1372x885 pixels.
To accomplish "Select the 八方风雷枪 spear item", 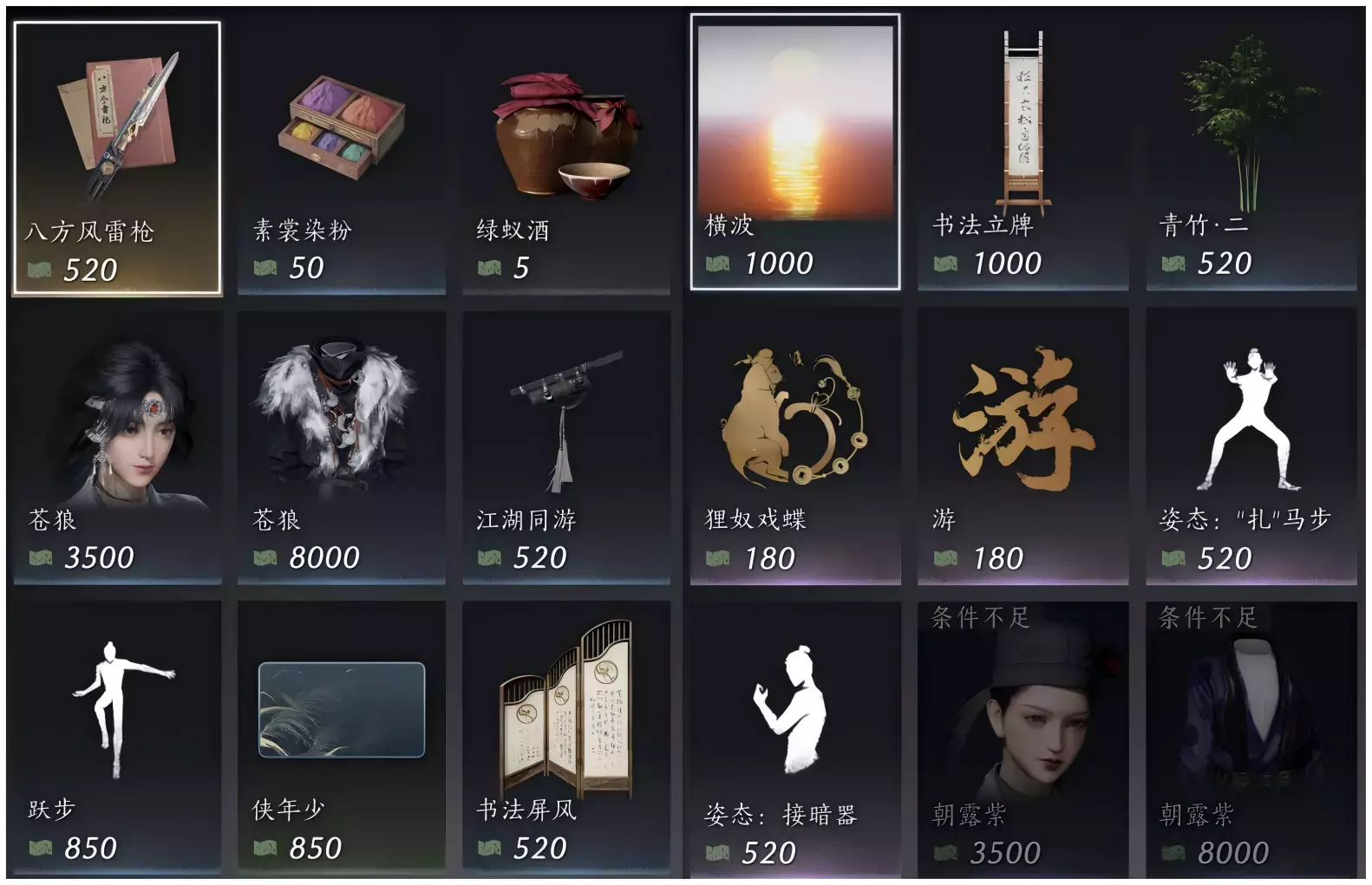I will tap(117, 159).
